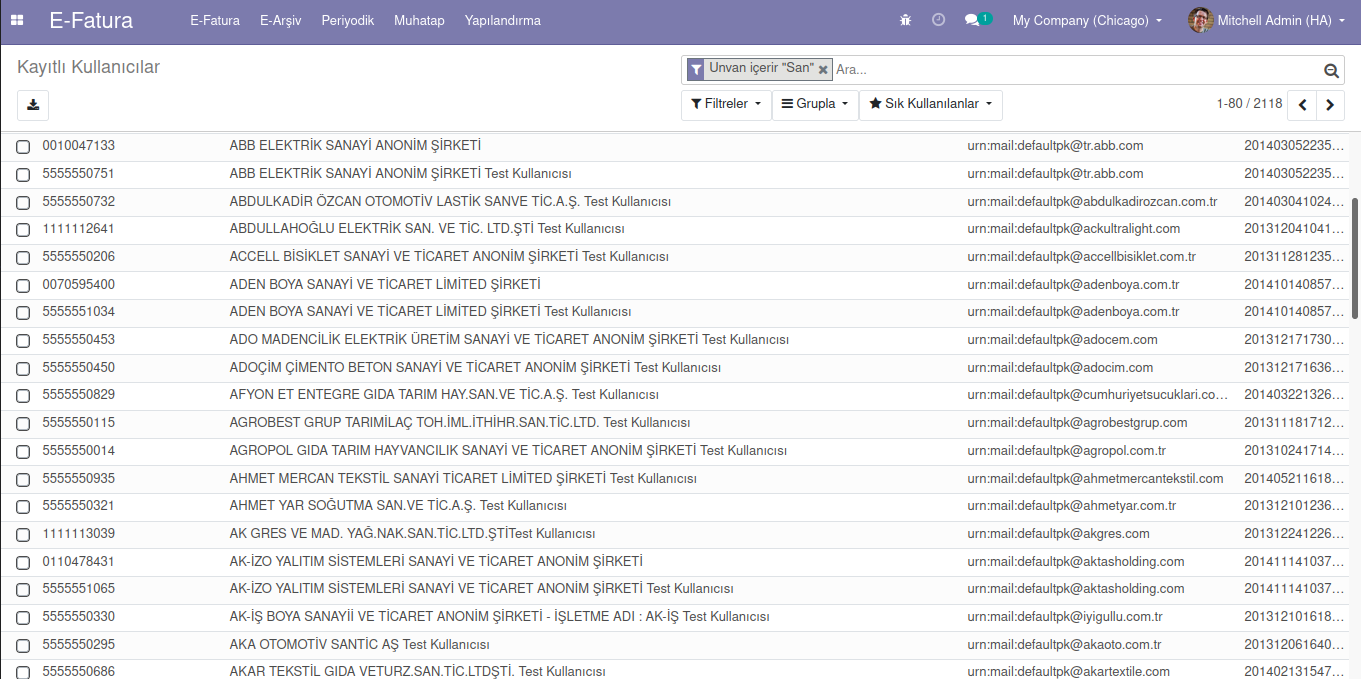Focus the Ara... search field
This screenshot has width=1361, height=679.
(1076, 70)
